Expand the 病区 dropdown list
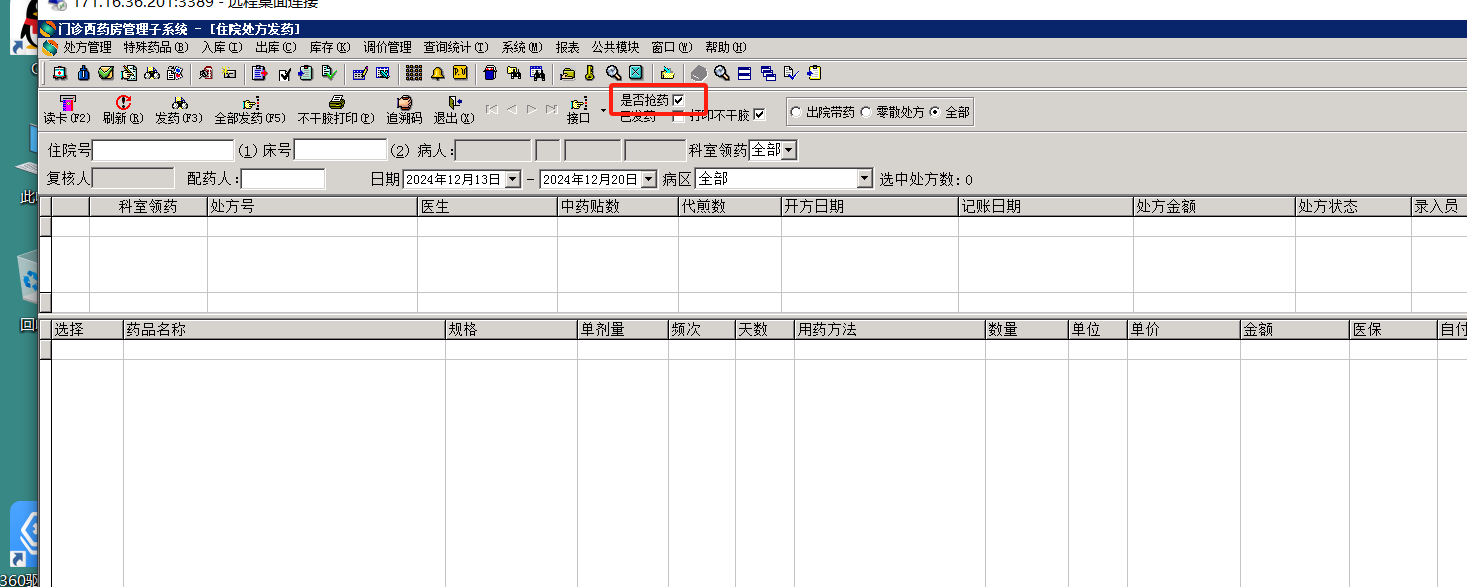The image size is (1467, 587). point(865,179)
